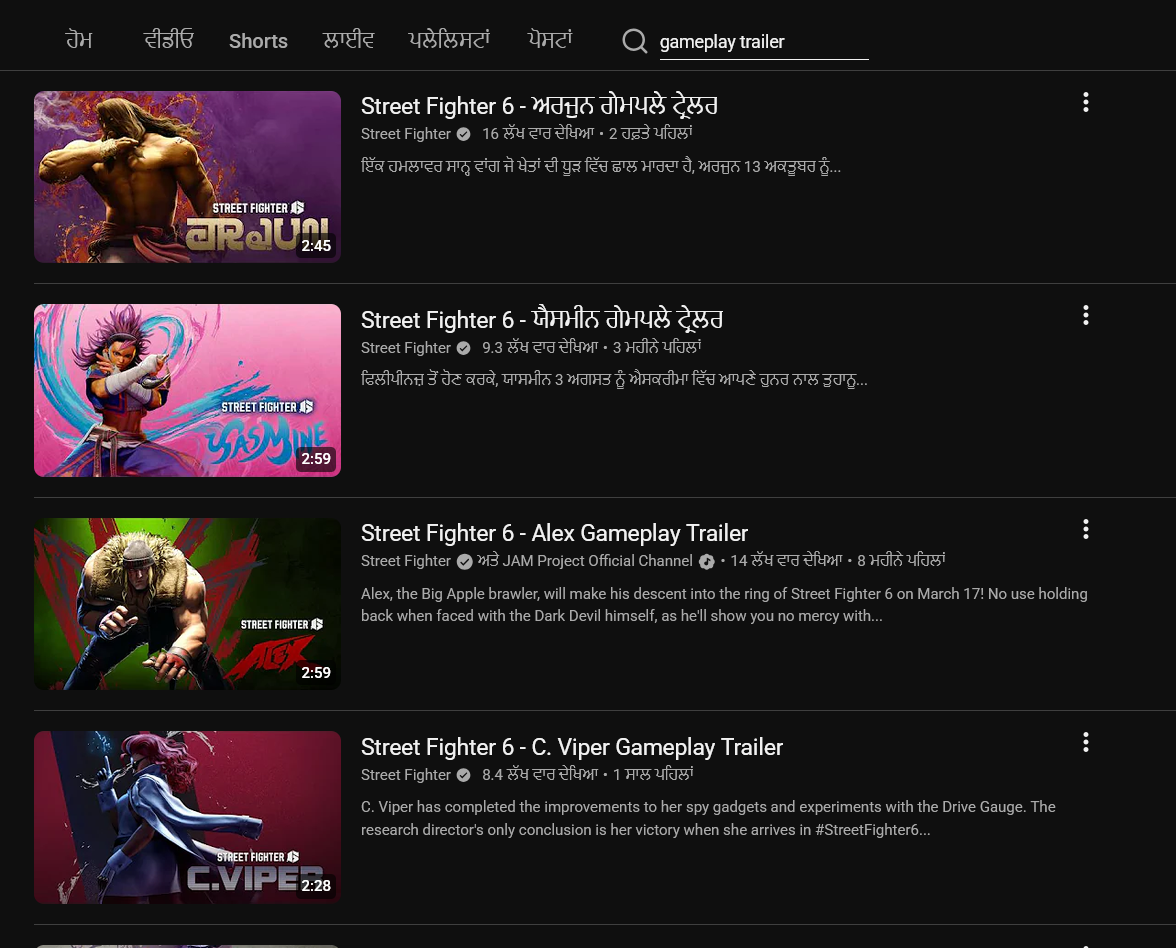Open options menu for Alex Gameplay Trailer
Image resolution: width=1176 pixels, height=948 pixels.
1085,530
